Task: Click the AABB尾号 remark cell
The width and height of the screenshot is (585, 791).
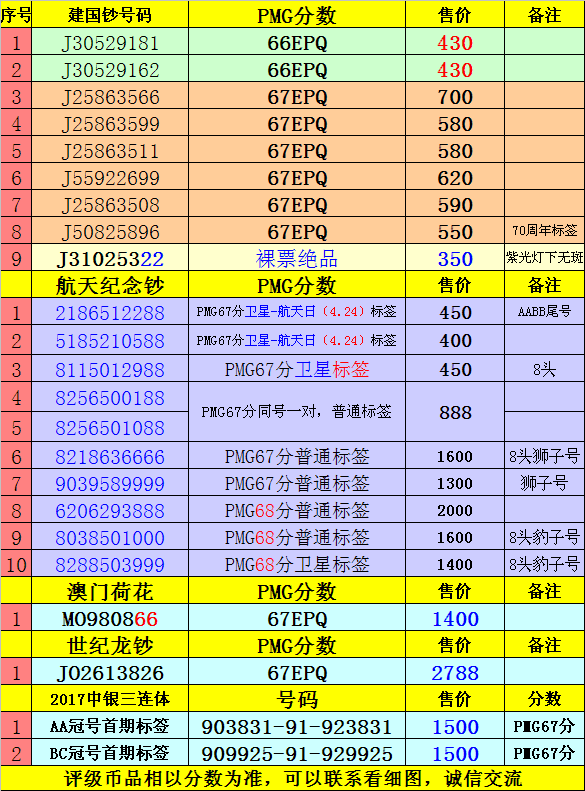Action: (x=545, y=312)
